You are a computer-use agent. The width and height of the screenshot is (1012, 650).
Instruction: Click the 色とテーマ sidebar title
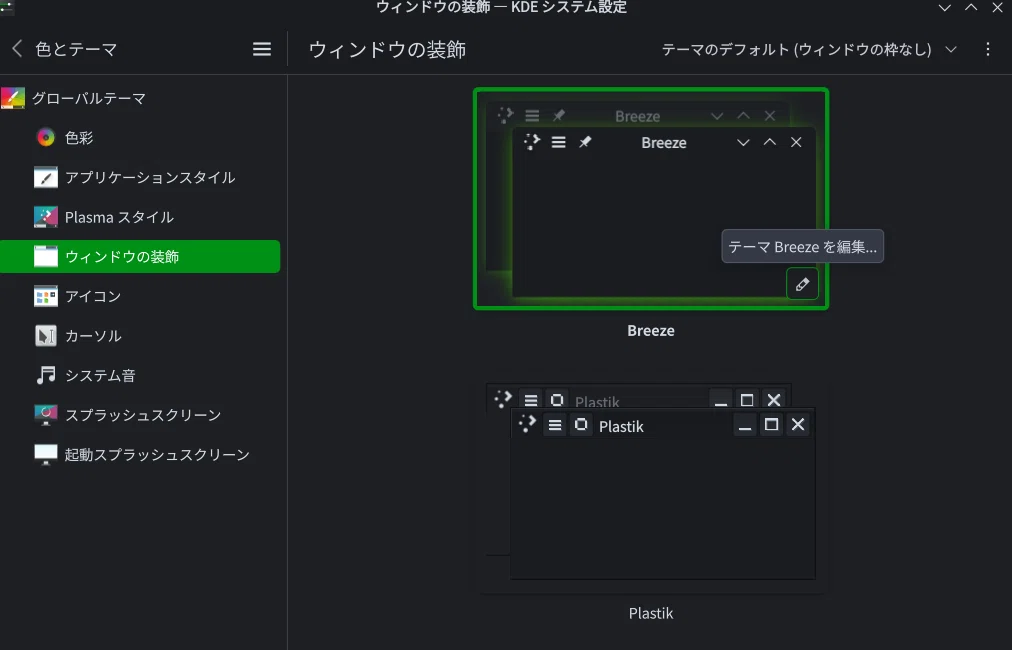(76, 49)
